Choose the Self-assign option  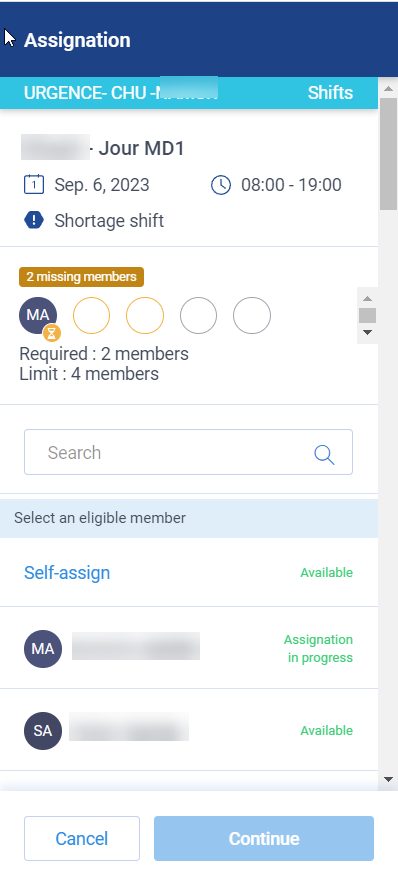[189, 572]
